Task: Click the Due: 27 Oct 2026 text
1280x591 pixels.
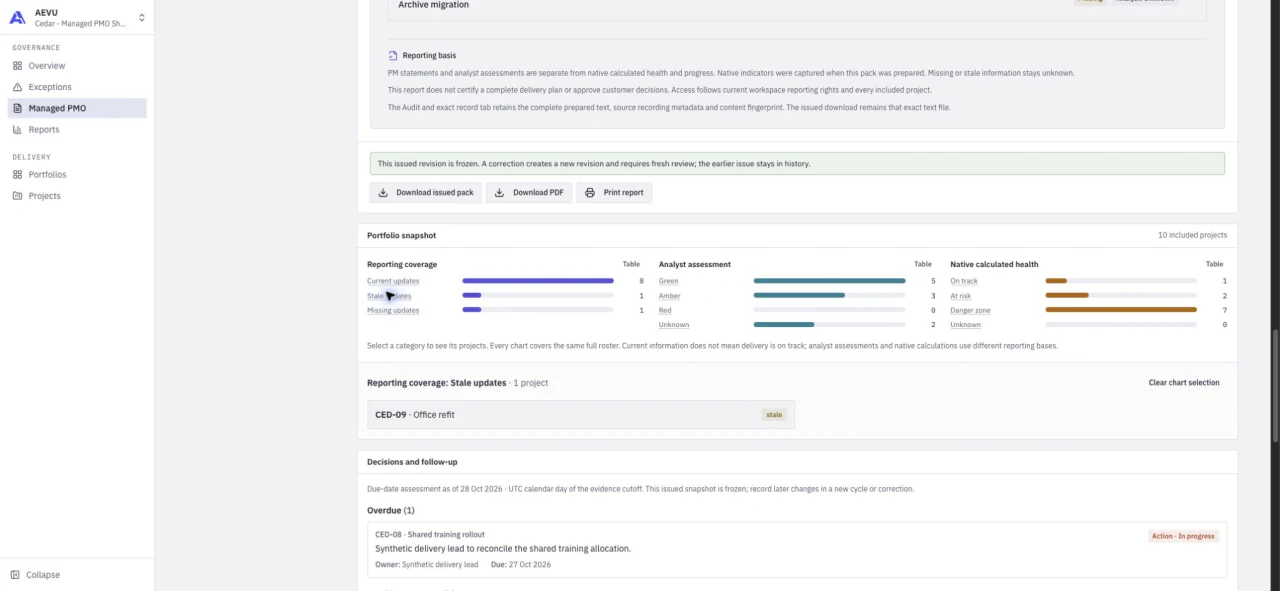Action: coord(521,565)
